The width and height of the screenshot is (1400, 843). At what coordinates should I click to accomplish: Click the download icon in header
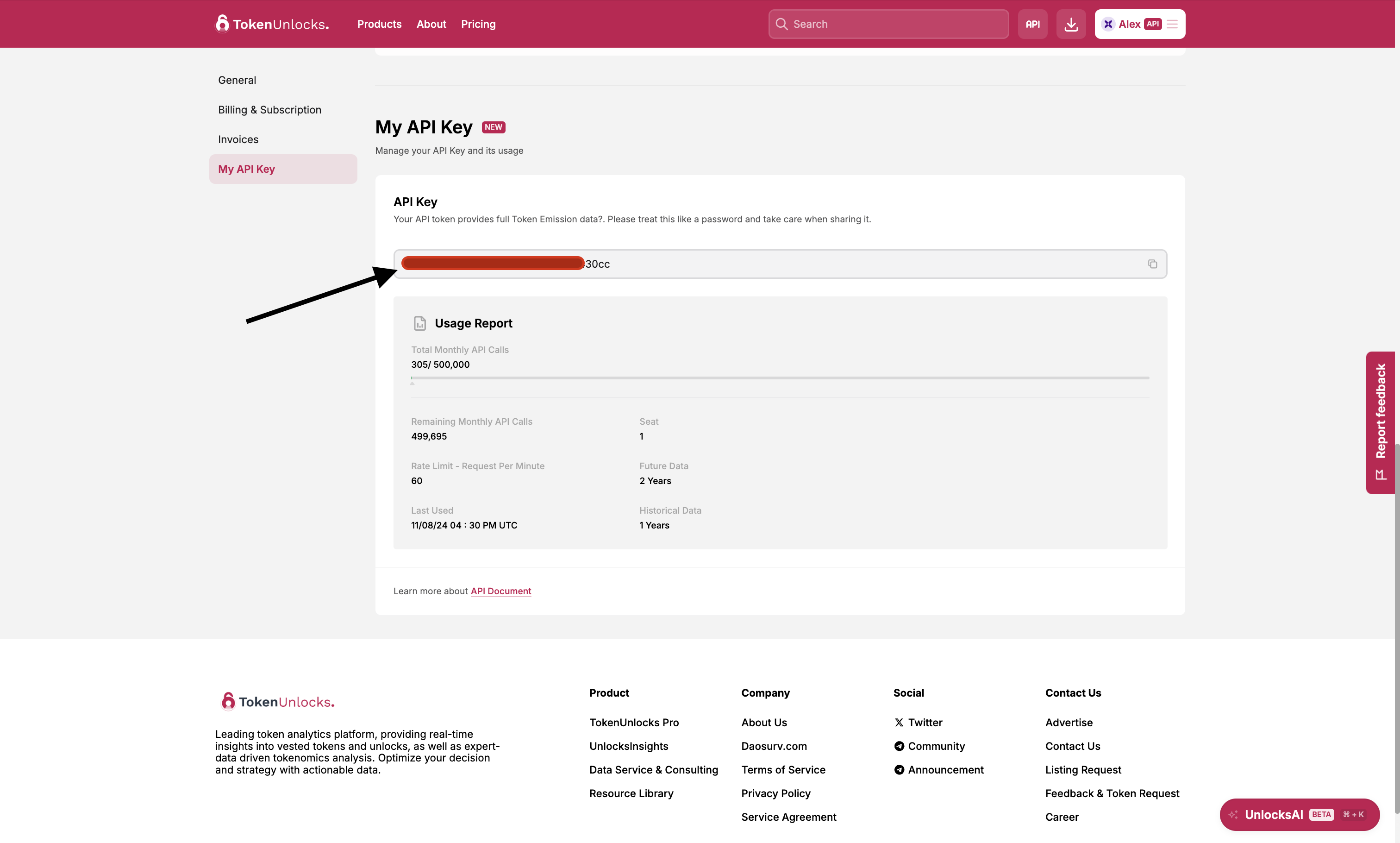point(1071,24)
